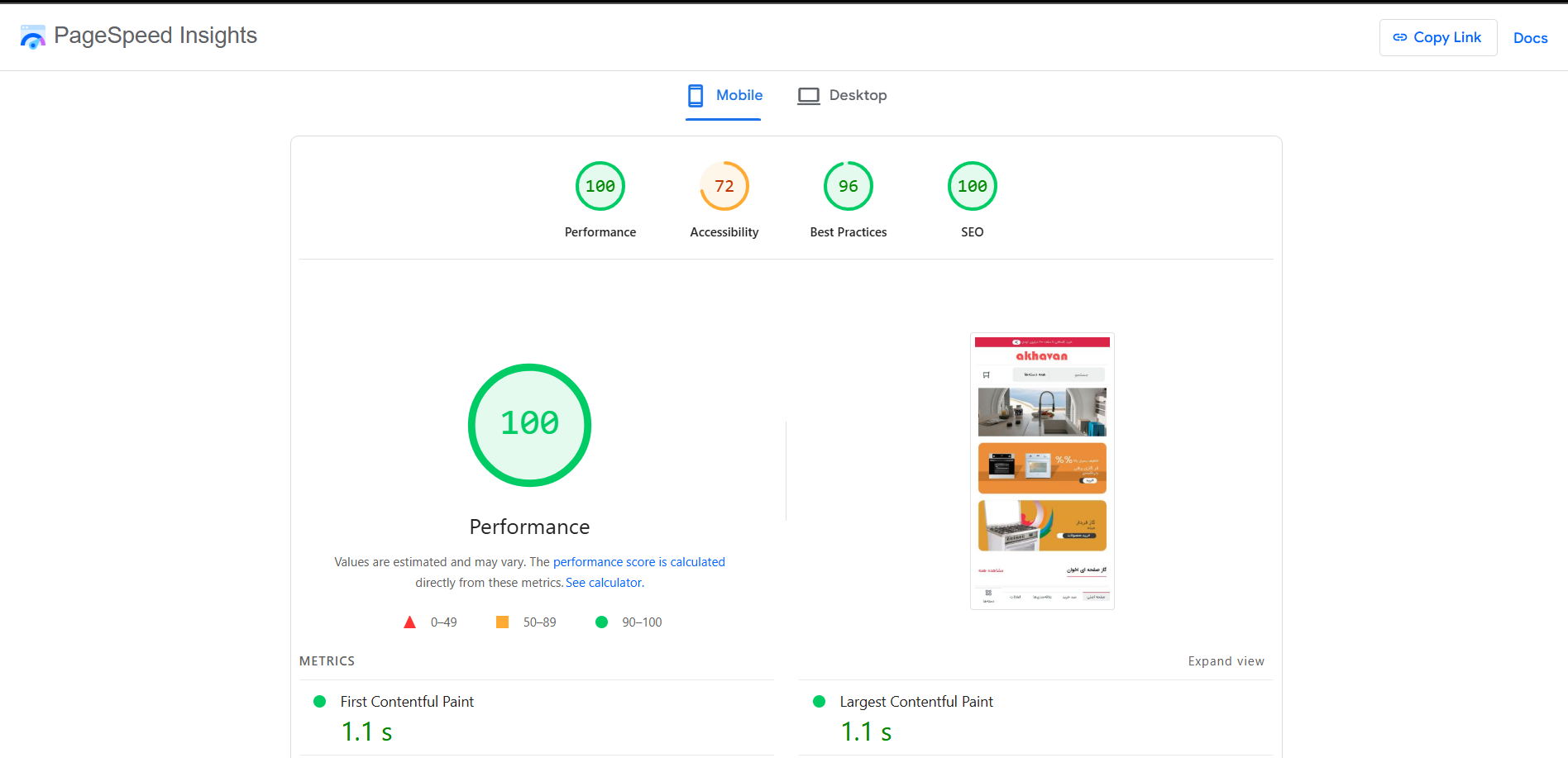Click the Expand view toggle
1568x758 pixels.
tap(1226, 661)
